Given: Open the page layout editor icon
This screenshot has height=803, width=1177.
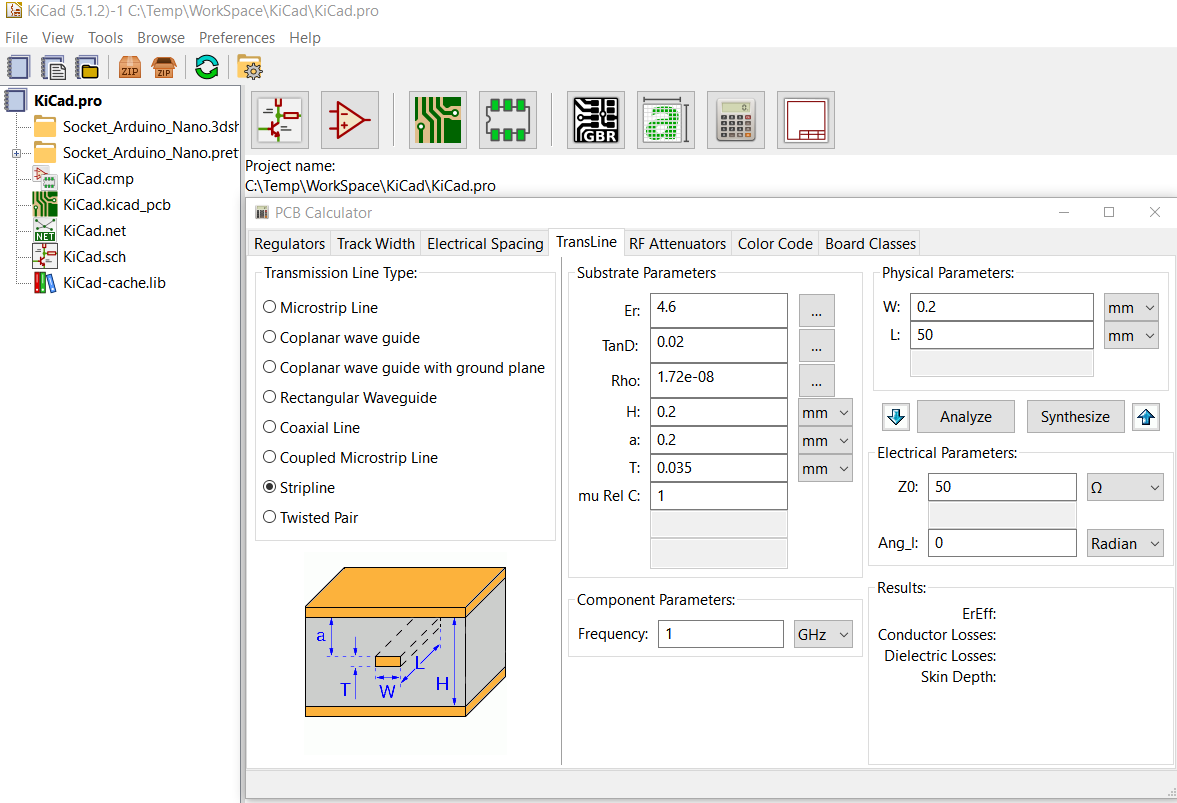Looking at the screenshot, I should point(805,120).
